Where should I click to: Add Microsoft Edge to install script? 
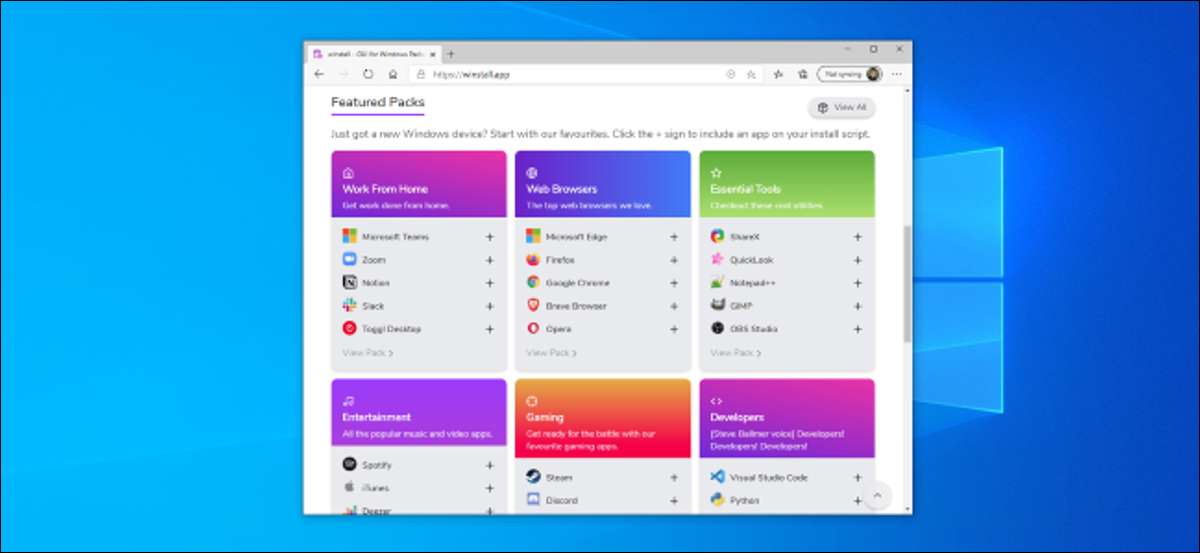click(674, 237)
